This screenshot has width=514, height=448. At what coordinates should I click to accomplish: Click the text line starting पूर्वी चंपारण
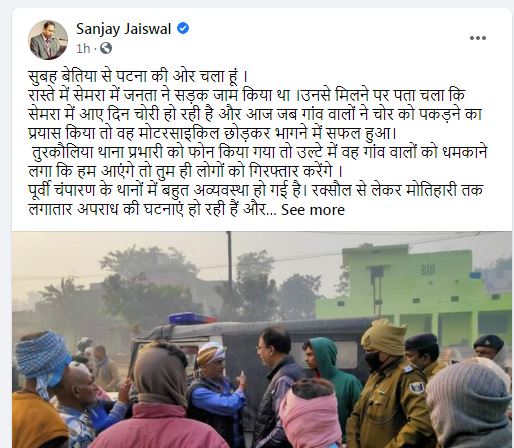[256, 191]
